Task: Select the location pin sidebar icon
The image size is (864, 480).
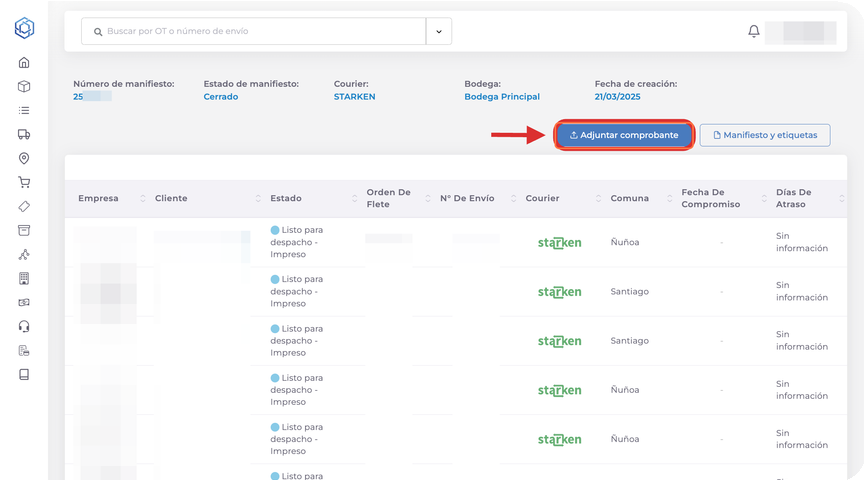Action: (24, 158)
